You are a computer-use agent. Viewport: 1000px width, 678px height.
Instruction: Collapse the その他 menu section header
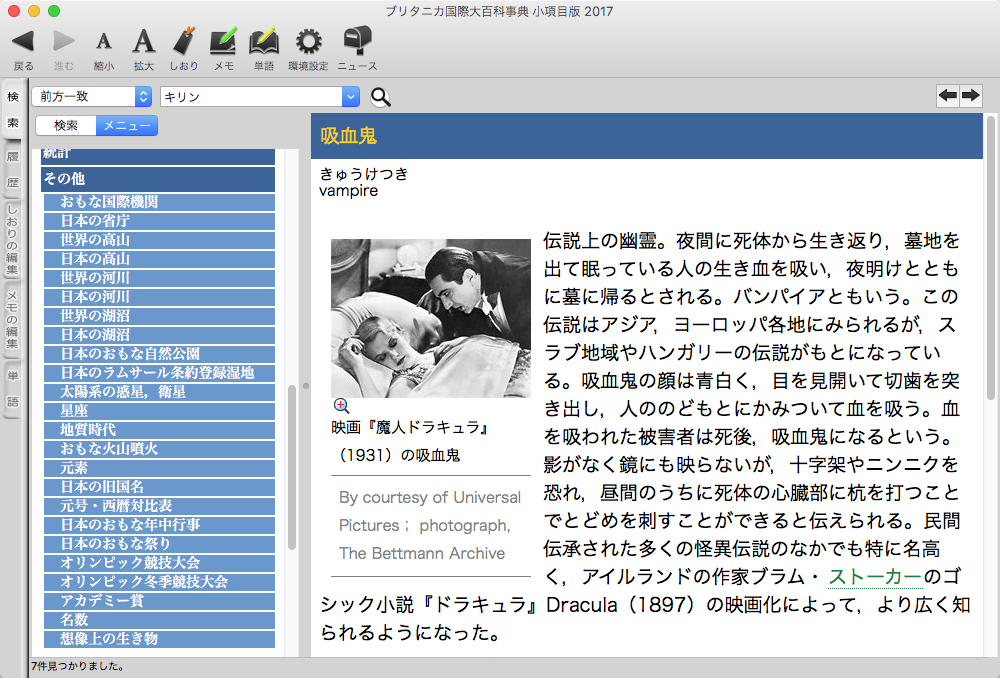tap(158, 179)
